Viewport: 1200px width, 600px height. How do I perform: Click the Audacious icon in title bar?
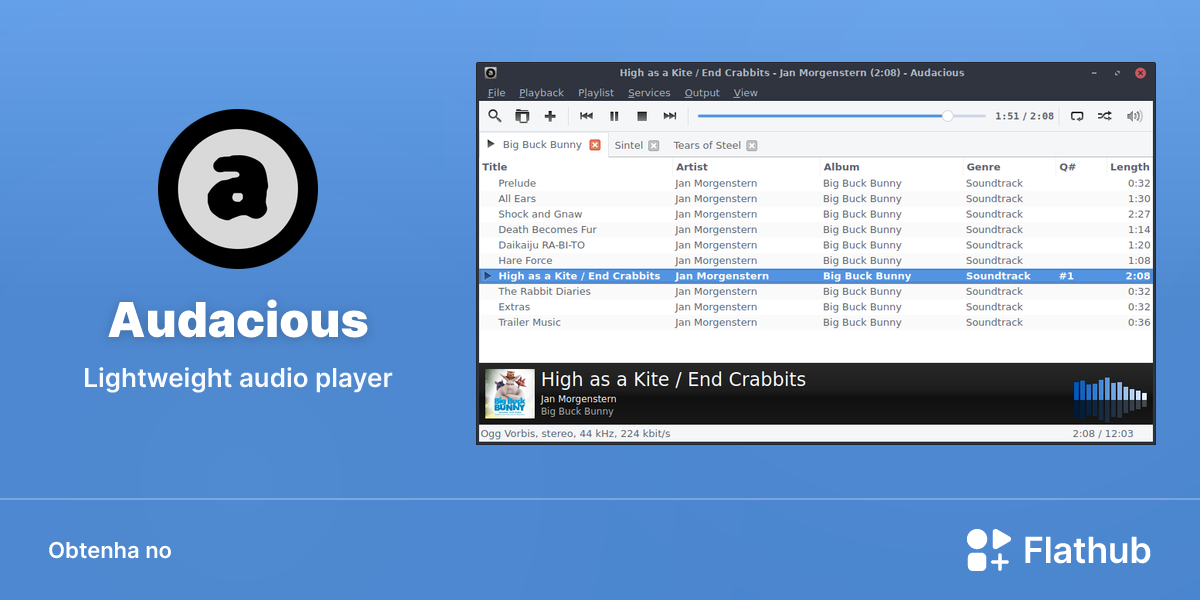click(x=490, y=72)
